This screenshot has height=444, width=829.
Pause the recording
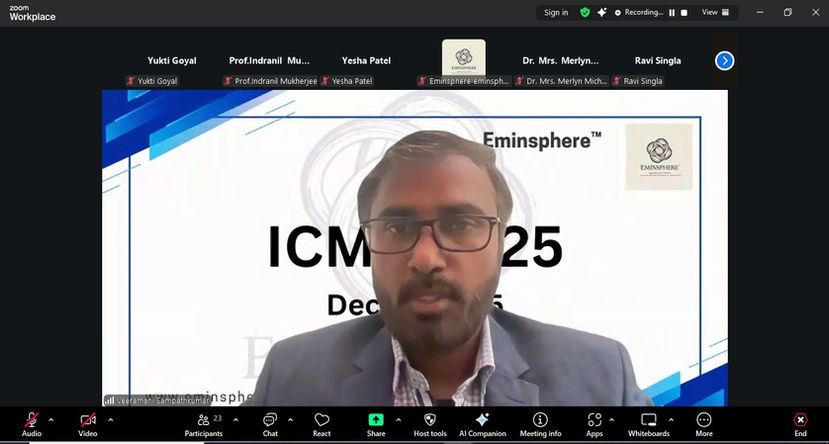pyautogui.click(x=672, y=13)
